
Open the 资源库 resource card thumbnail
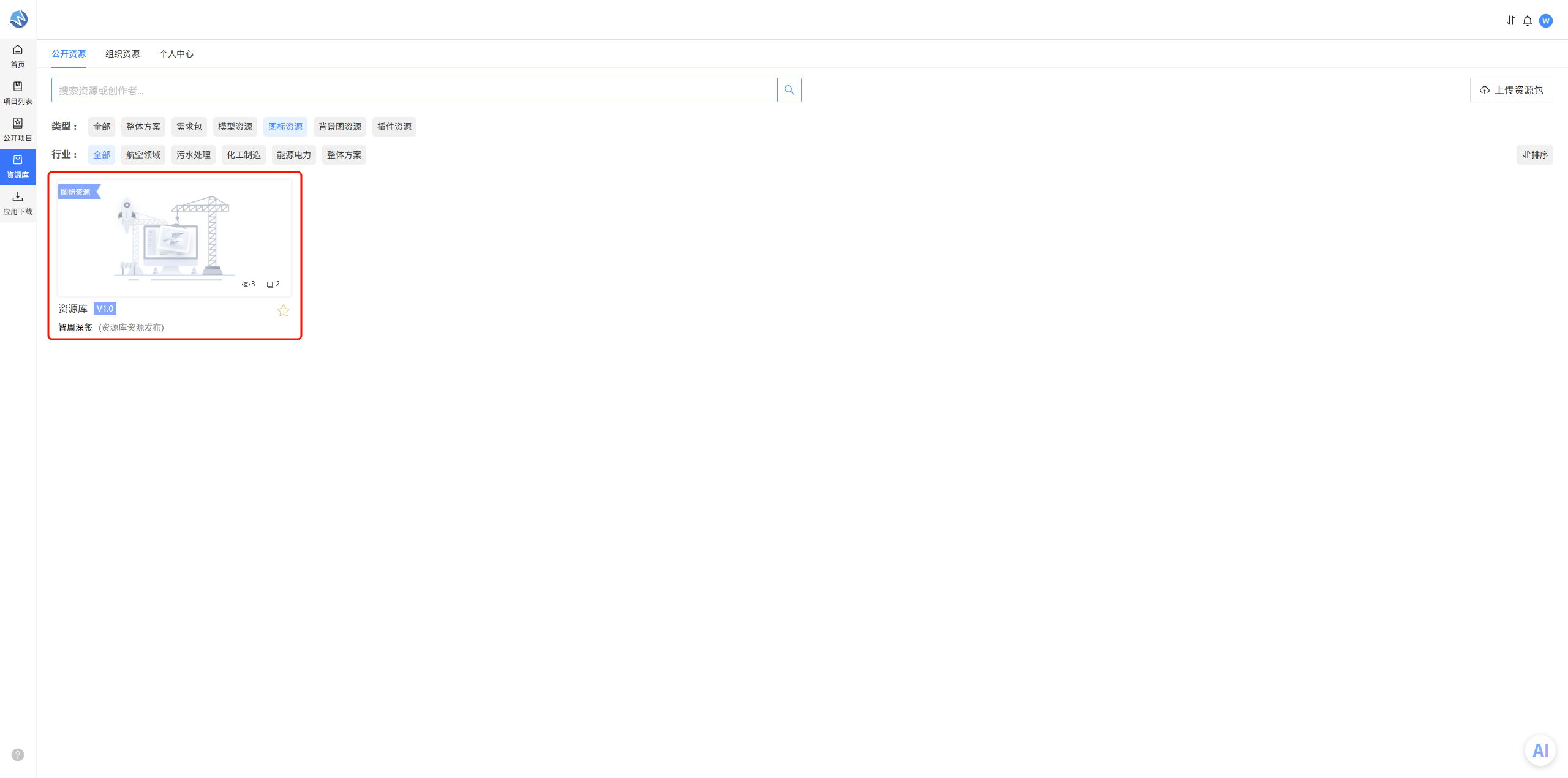click(x=175, y=238)
